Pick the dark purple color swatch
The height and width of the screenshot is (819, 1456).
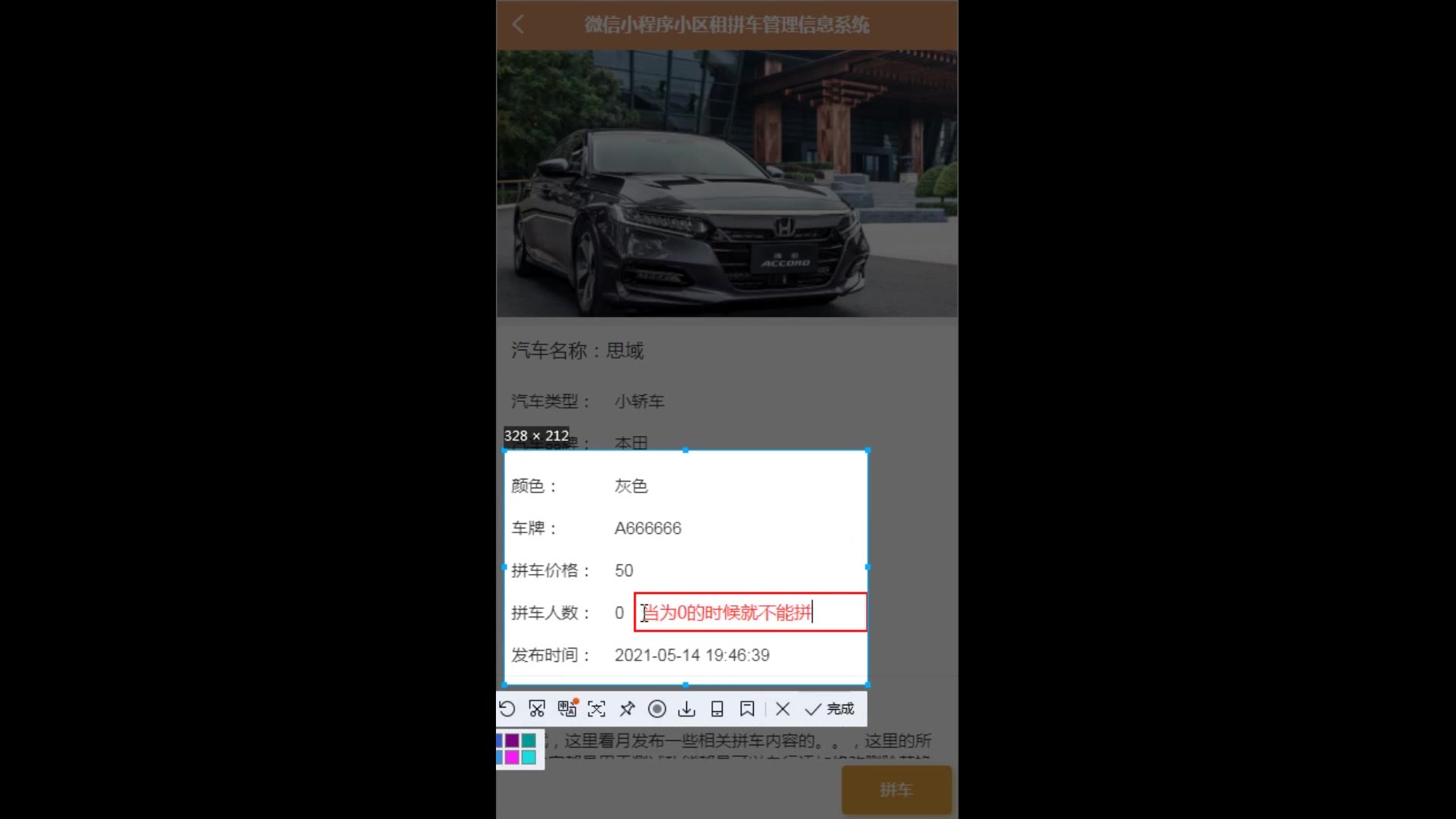coord(512,740)
